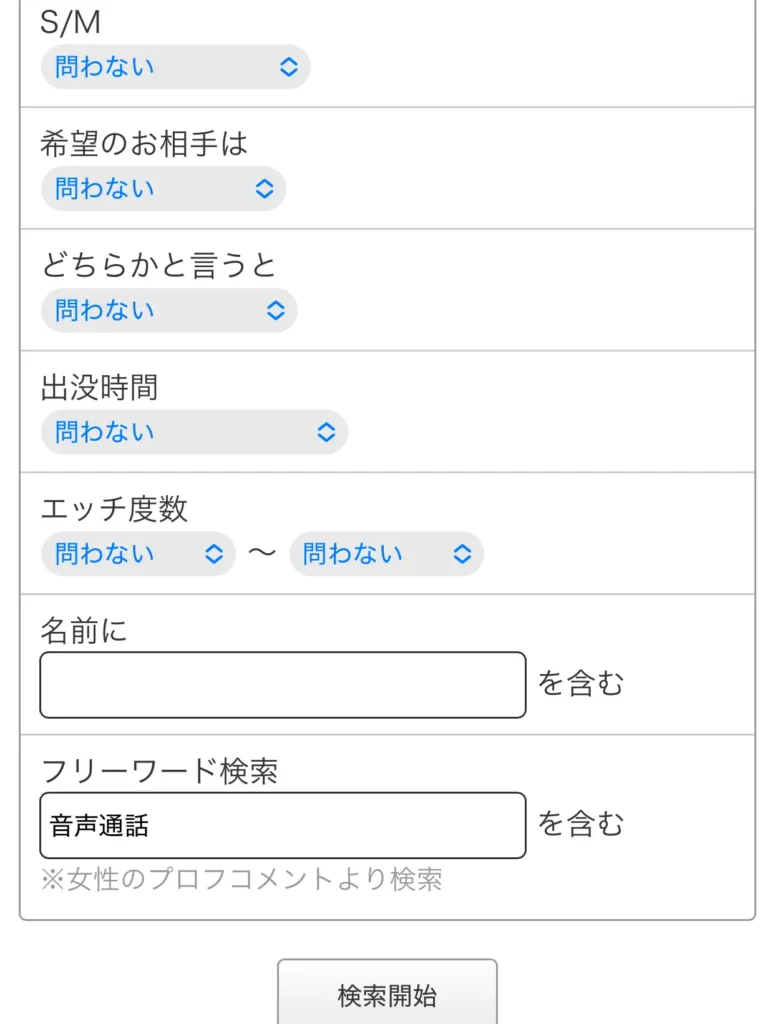This screenshot has width=775, height=1024.
Task: Click the tilde between the エッチ度数 dropdowns
Action: point(261,554)
